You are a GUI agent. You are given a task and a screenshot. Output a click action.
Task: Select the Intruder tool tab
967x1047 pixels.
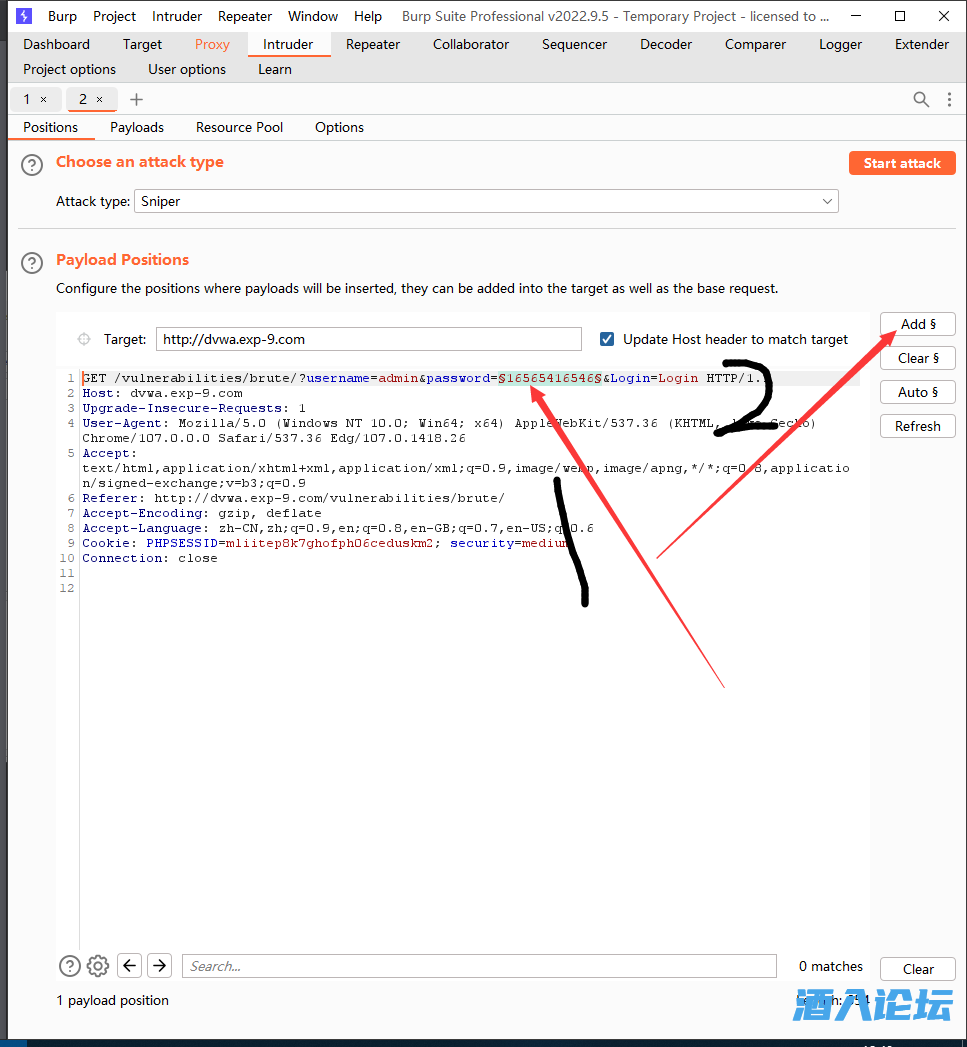pos(288,44)
